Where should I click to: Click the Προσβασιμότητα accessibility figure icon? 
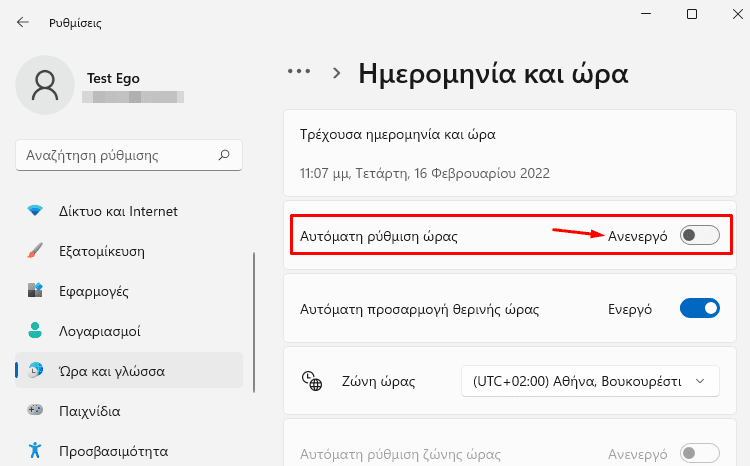pos(35,450)
